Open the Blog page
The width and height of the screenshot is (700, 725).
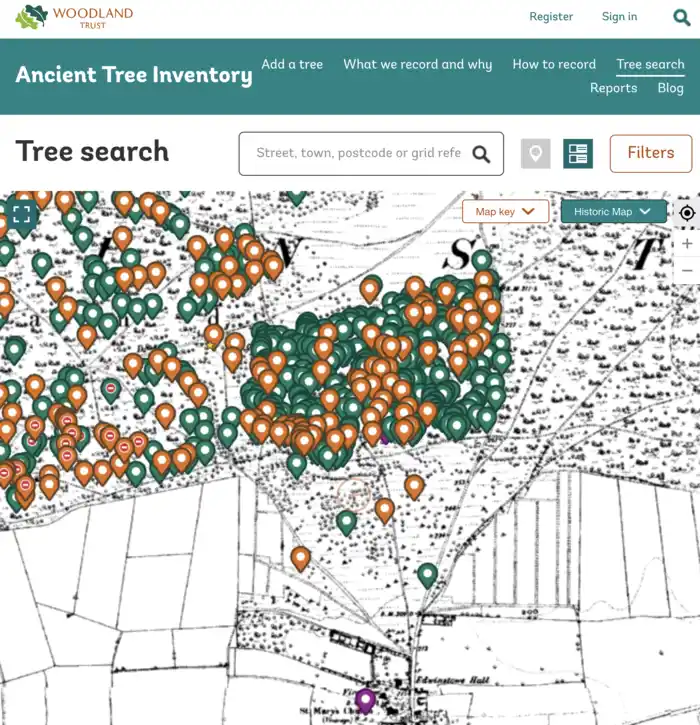click(x=670, y=88)
